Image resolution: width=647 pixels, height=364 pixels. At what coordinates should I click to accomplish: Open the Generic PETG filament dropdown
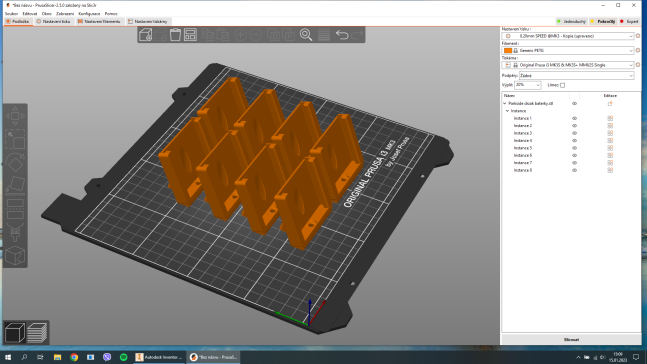click(568, 50)
